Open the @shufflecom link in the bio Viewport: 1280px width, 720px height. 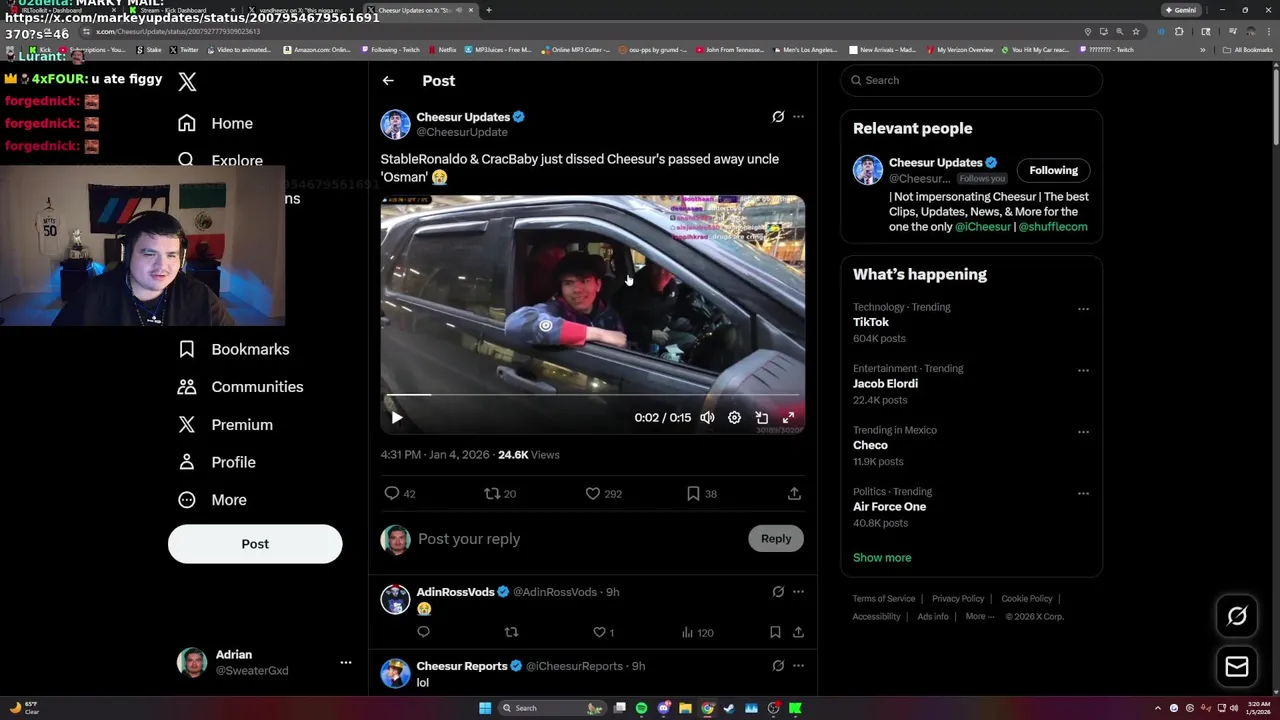point(1053,227)
